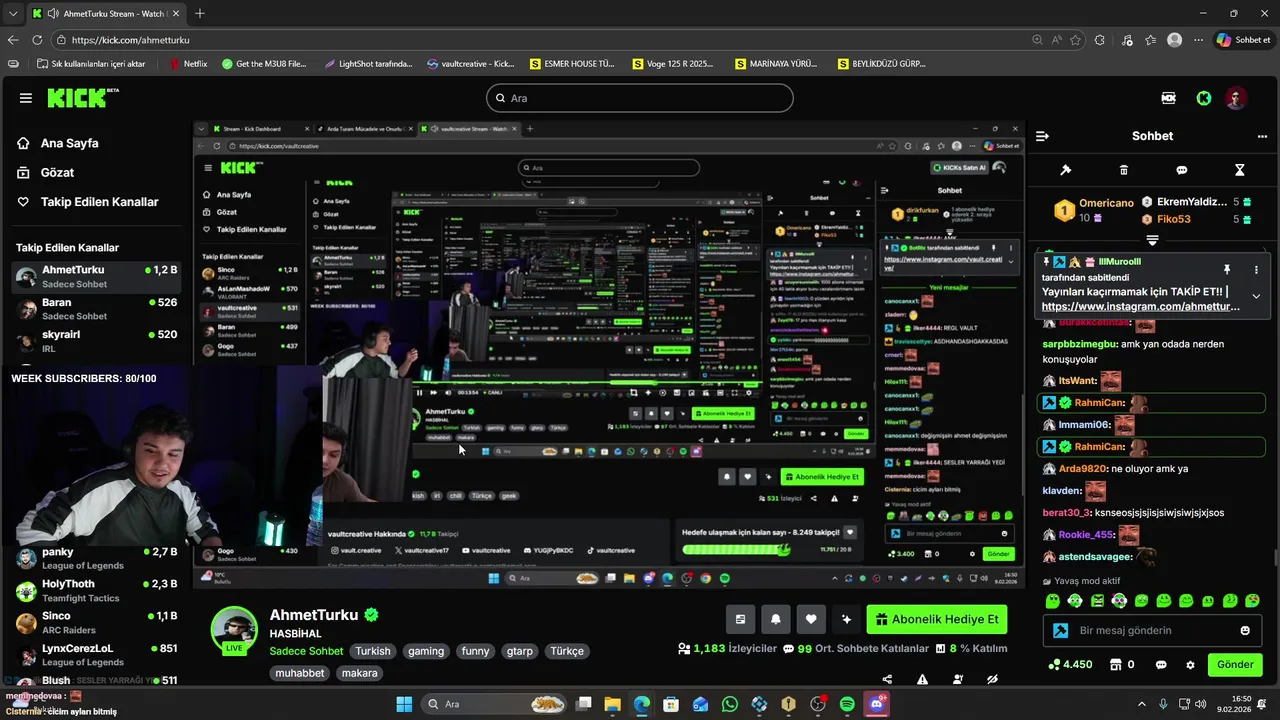Open Spotify from taskbar

(847, 704)
